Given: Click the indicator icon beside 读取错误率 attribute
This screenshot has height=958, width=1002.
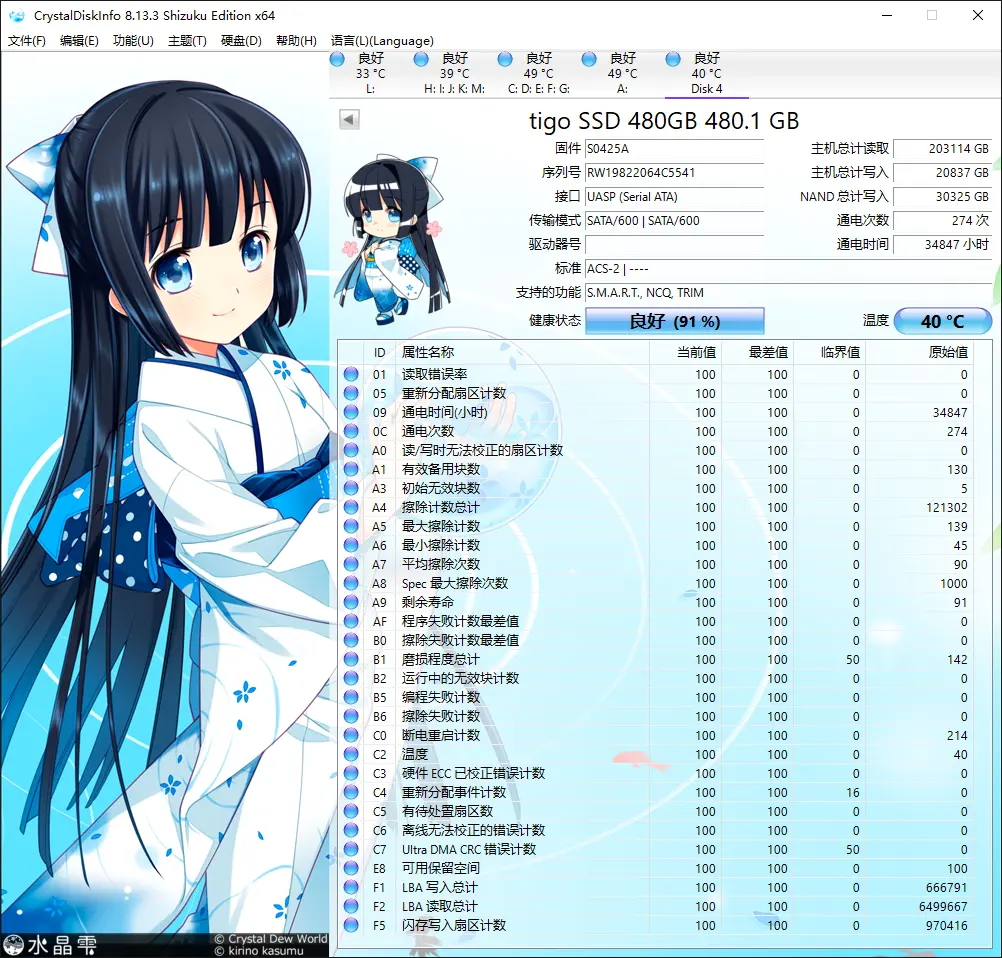Looking at the screenshot, I should [x=351, y=375].
